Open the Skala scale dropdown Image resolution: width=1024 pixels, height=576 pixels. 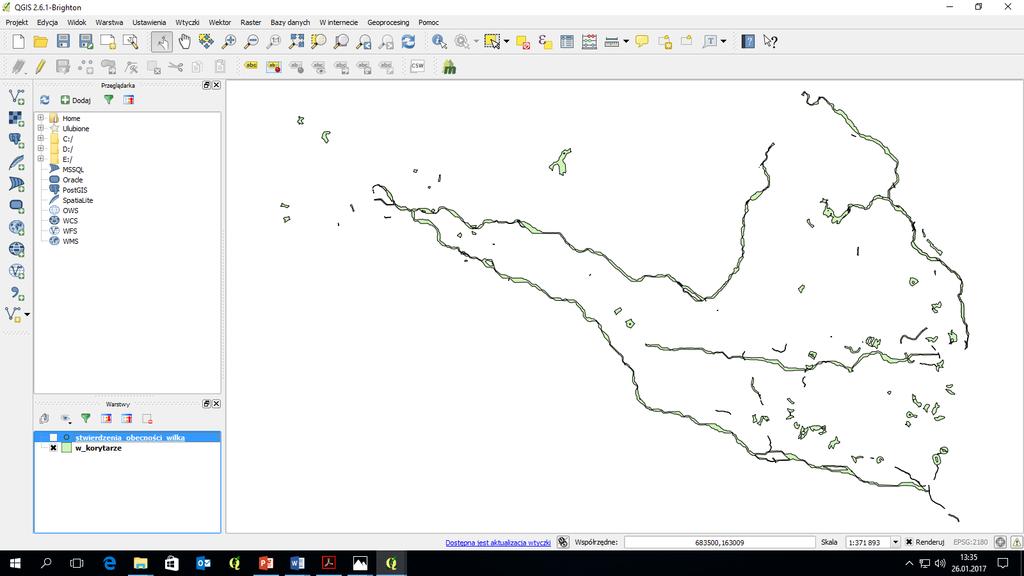tap(895, 542)
